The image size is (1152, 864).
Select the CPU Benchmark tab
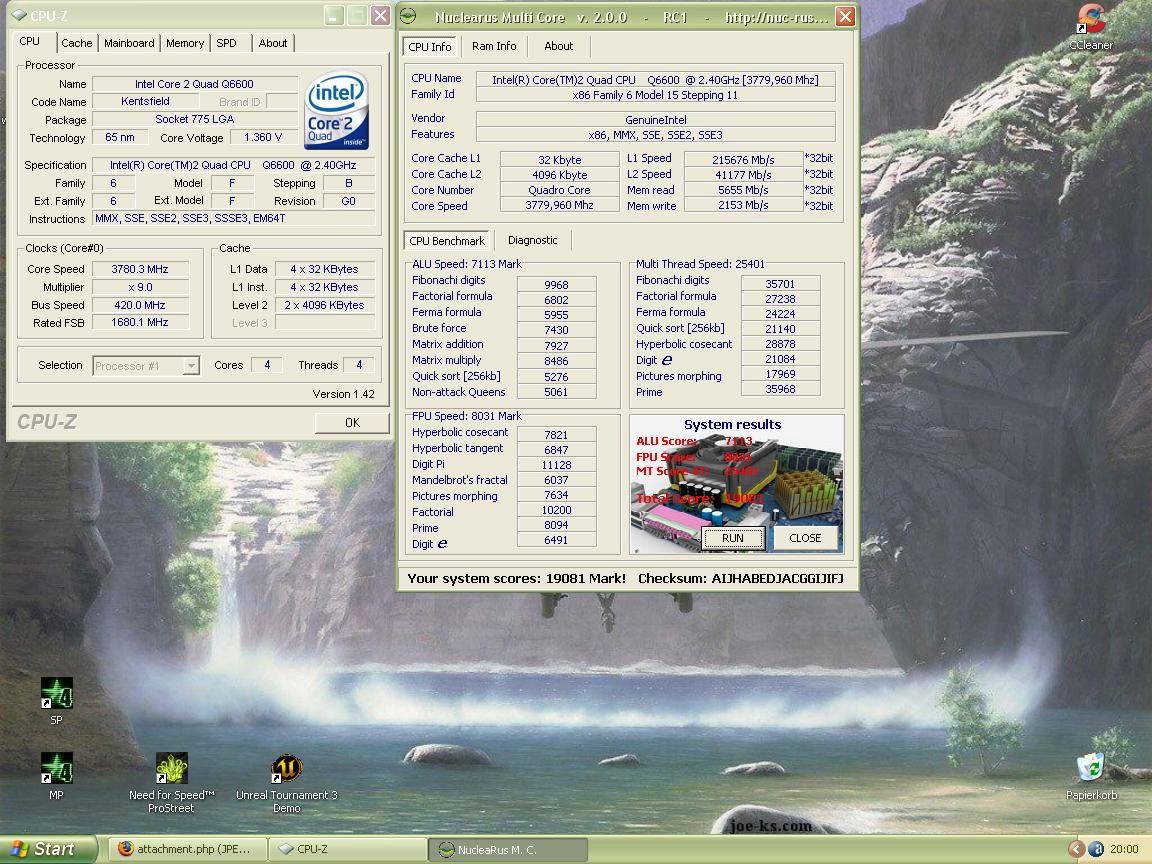click(x=447, y=240)
